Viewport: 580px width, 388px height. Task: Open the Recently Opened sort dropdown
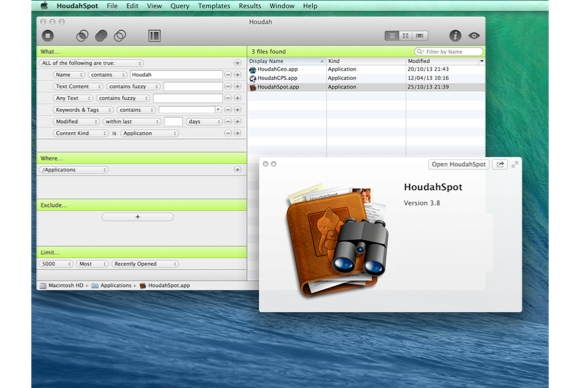pyautogui.click(x=145, y=264)
